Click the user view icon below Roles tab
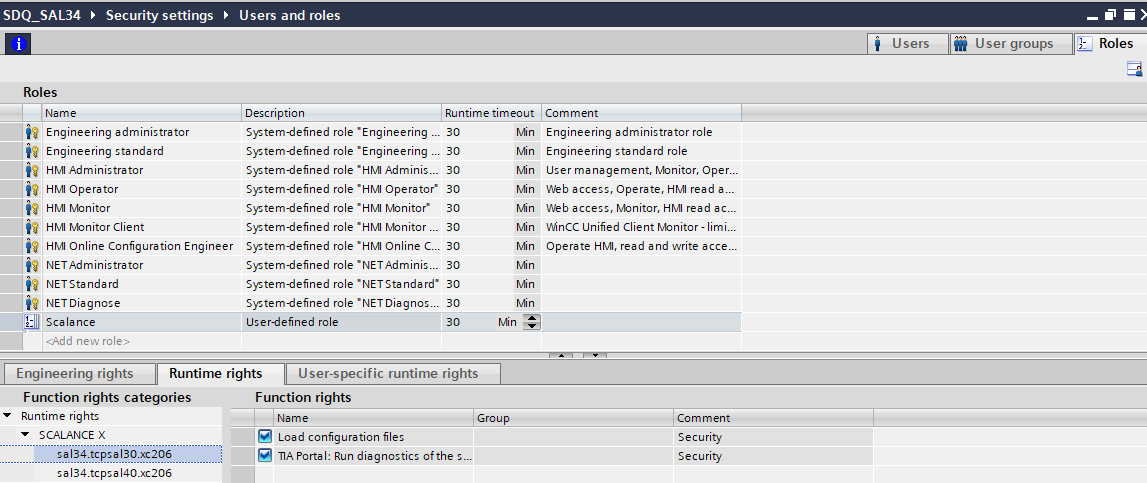Viewport: 1147px width, 483px height. (x=1134, y=69)
